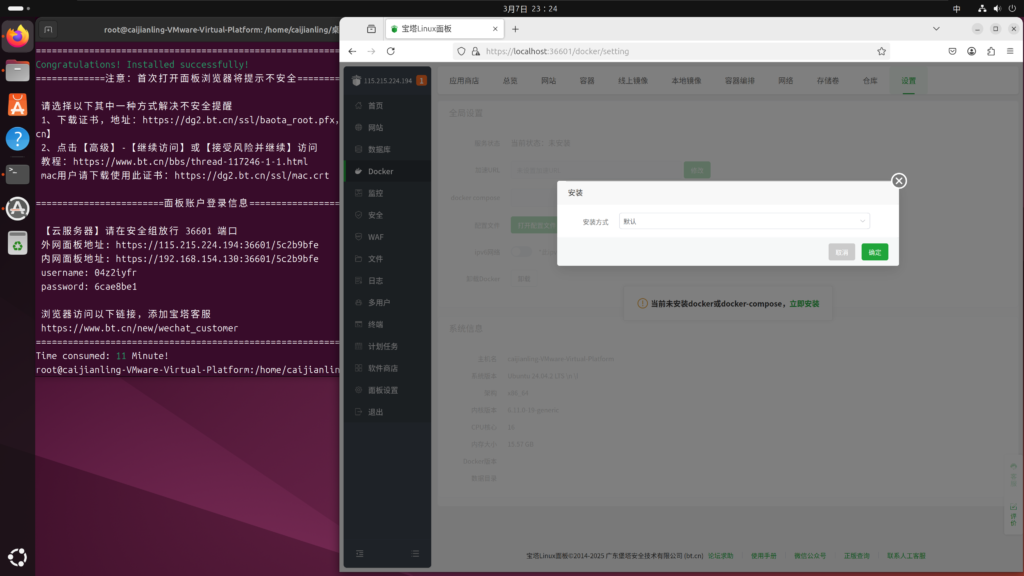Viewport: 1024px width, 576px height.
Task: Click the 论坛求助 footer link
Action: point(720,556)
